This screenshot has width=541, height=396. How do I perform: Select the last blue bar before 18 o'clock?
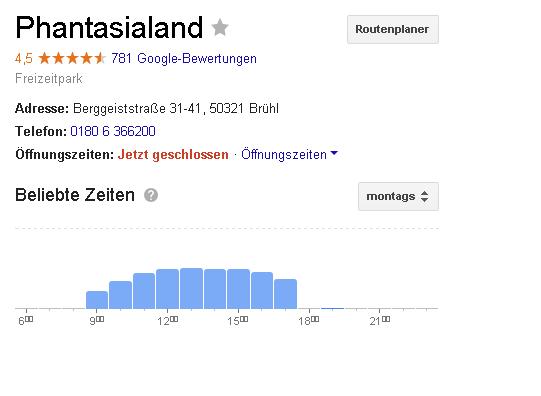285,294
